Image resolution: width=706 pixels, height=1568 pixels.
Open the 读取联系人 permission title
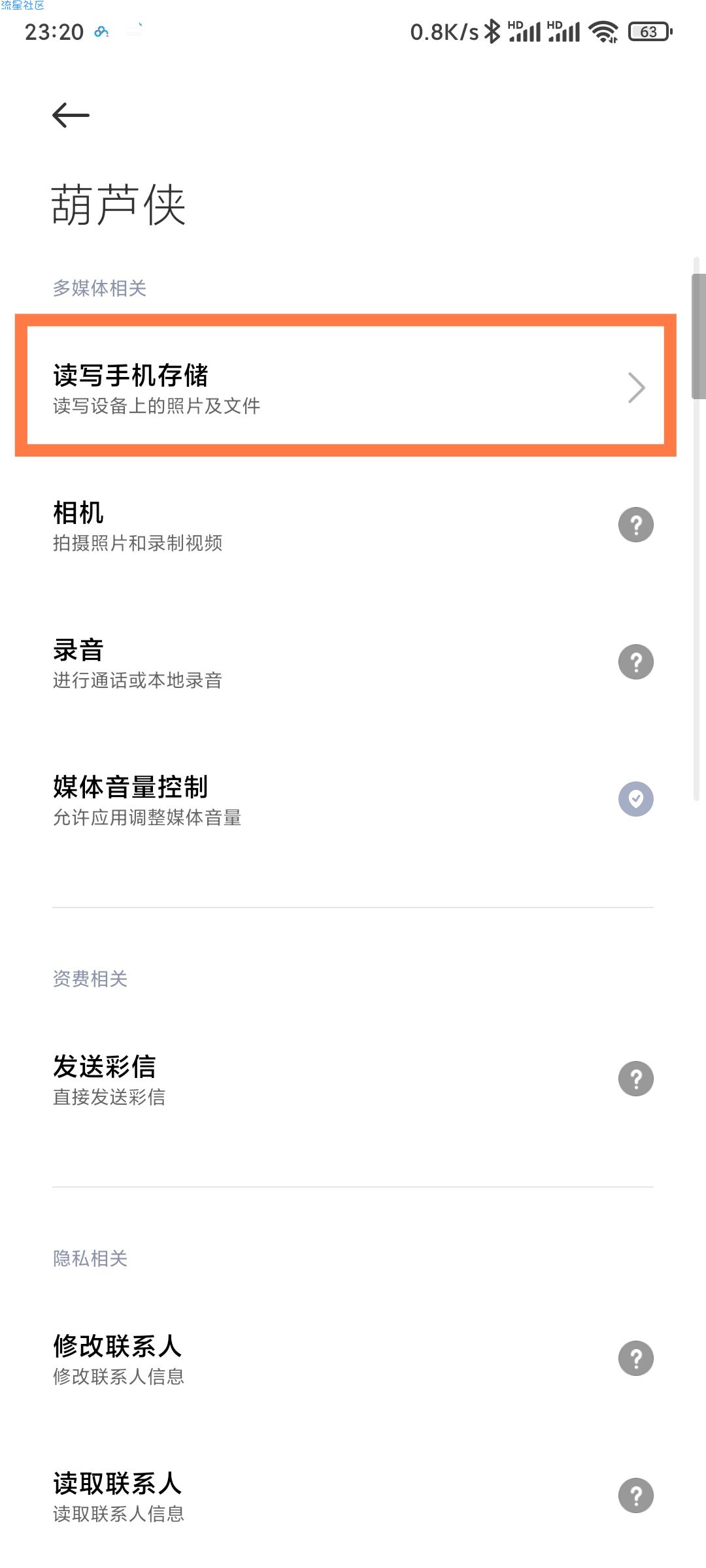click(x=118, y=1484)
